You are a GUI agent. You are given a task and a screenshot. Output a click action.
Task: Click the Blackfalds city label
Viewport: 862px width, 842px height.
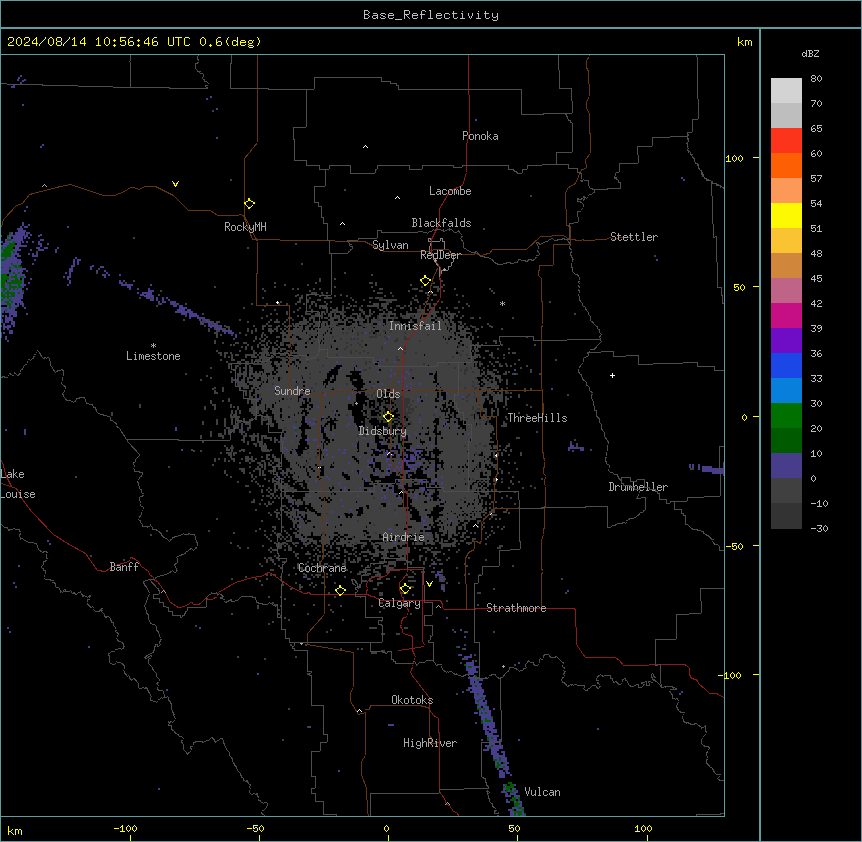pyautogui.click(x=441, y=223)
